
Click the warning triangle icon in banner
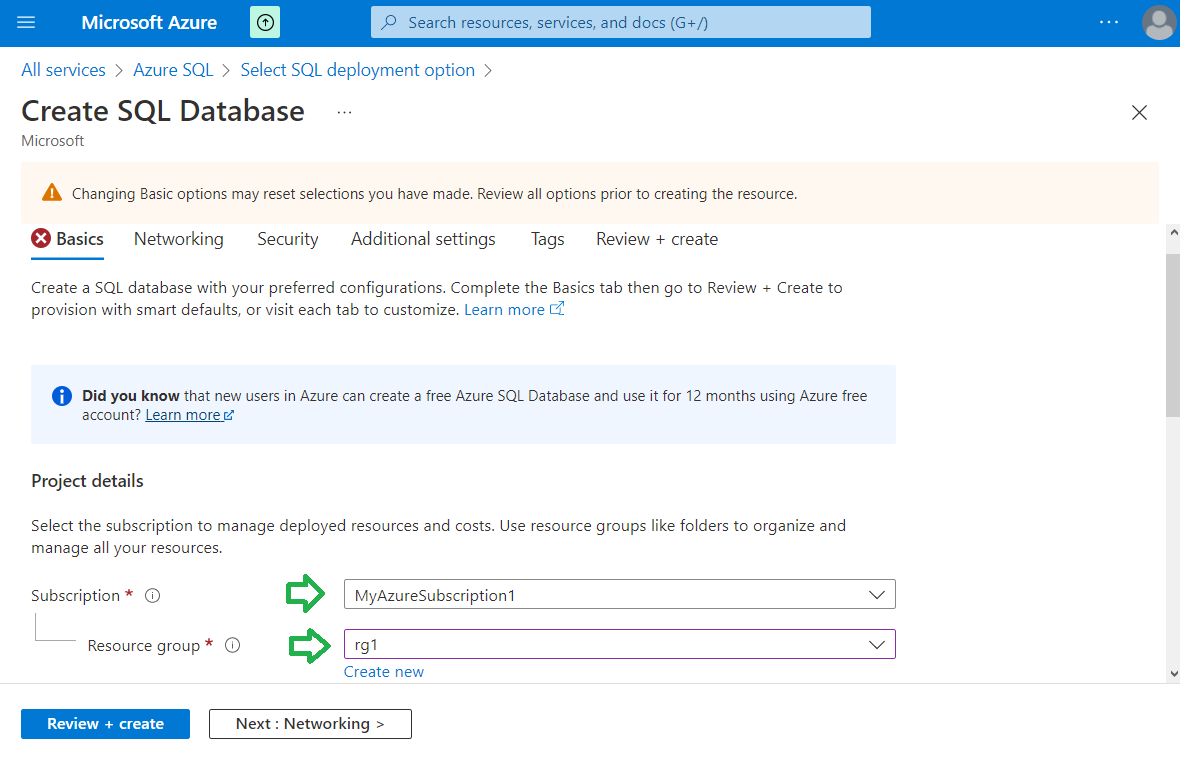coord(52,193)
